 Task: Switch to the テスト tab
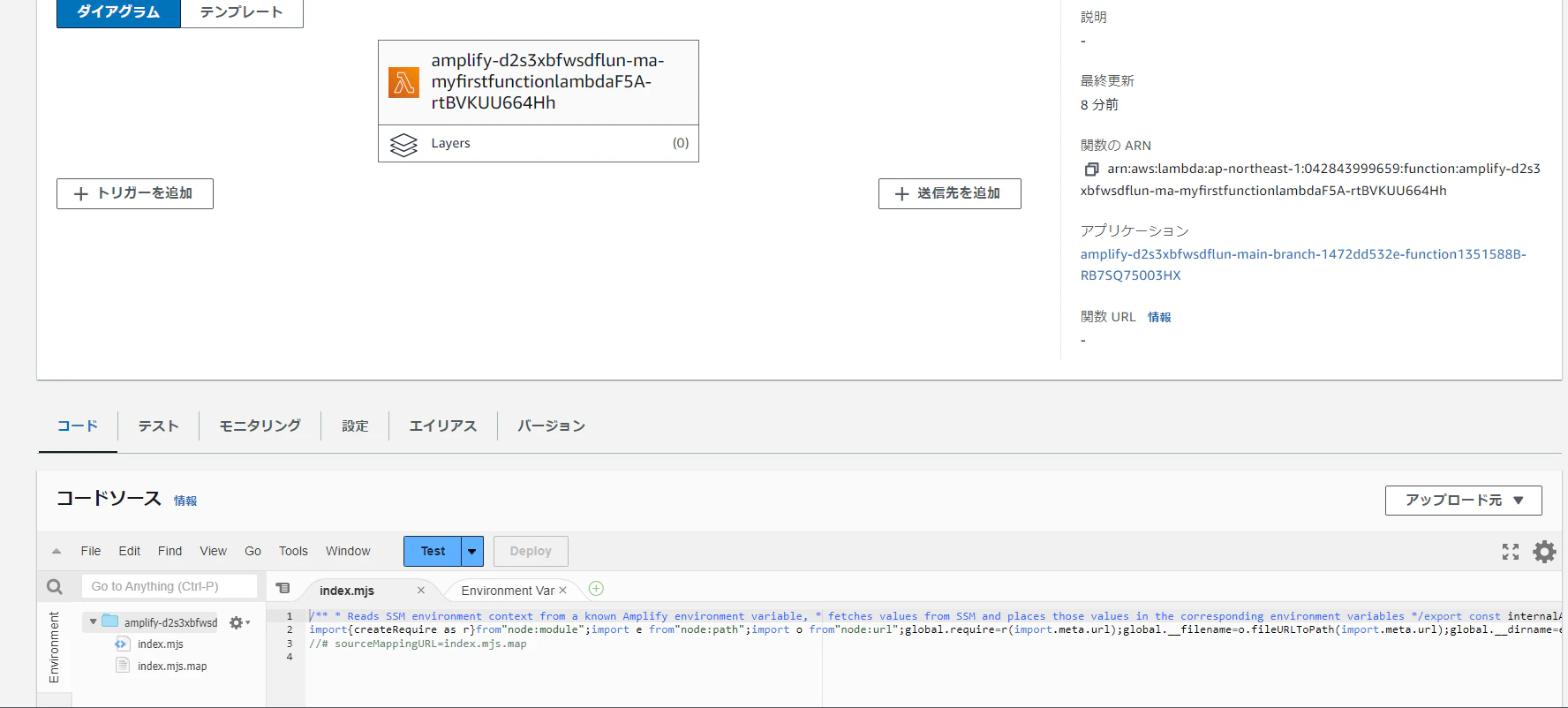tap(159, 426)
